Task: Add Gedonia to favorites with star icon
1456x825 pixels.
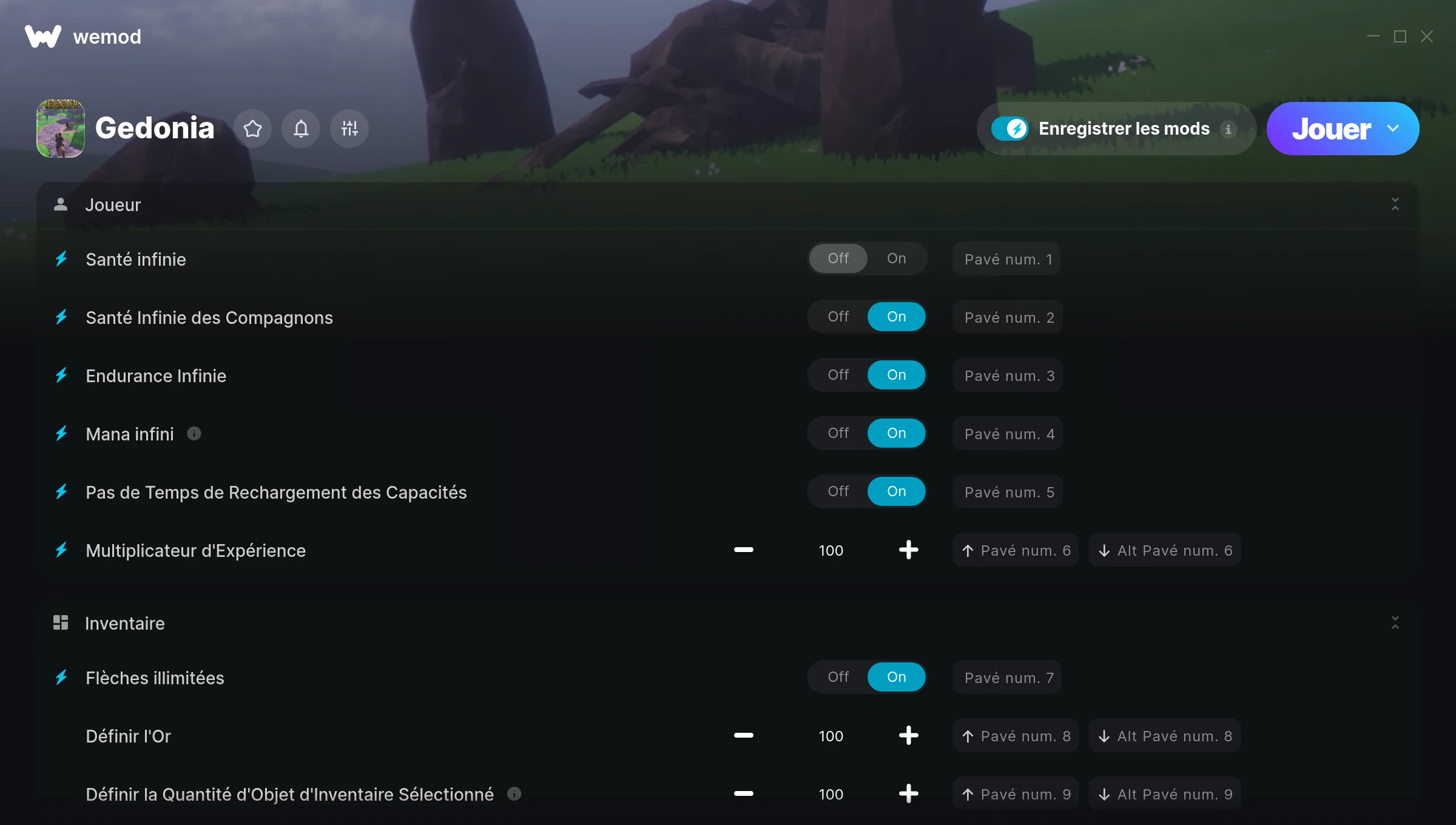Action: pos(252,129)
